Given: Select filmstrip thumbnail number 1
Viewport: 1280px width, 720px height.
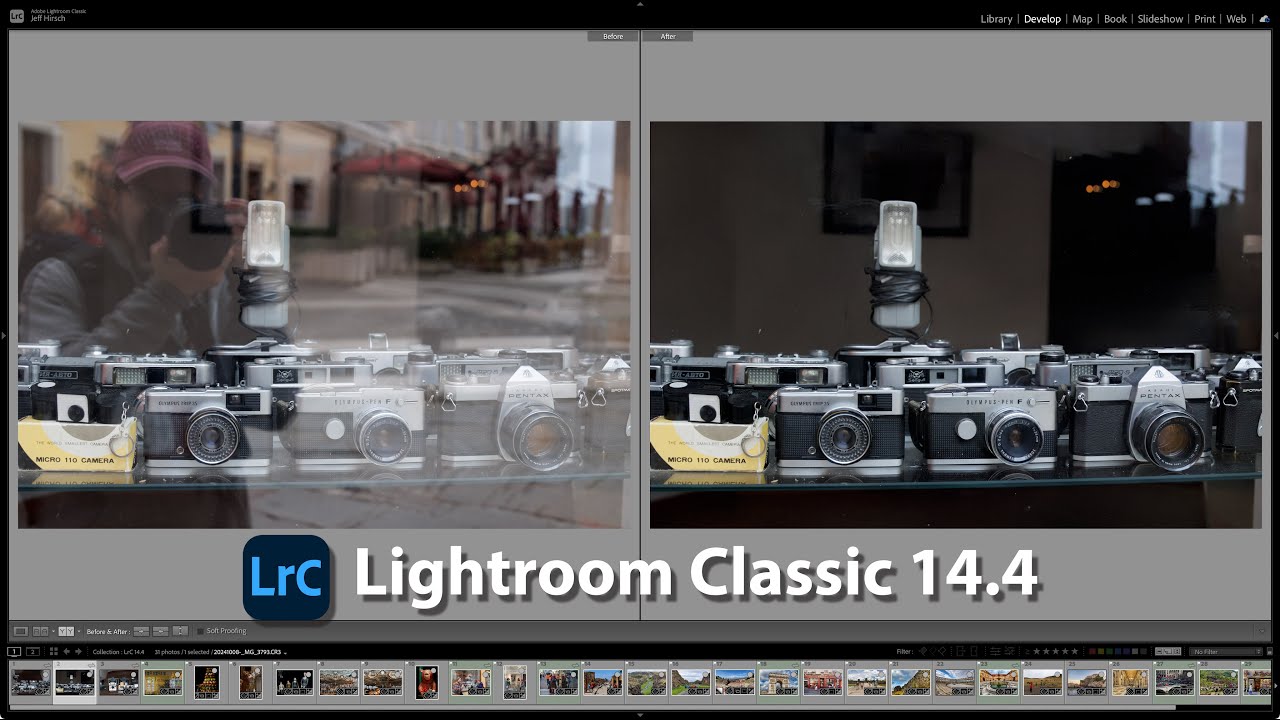Looking at the screenshot, I should (30, 682).
